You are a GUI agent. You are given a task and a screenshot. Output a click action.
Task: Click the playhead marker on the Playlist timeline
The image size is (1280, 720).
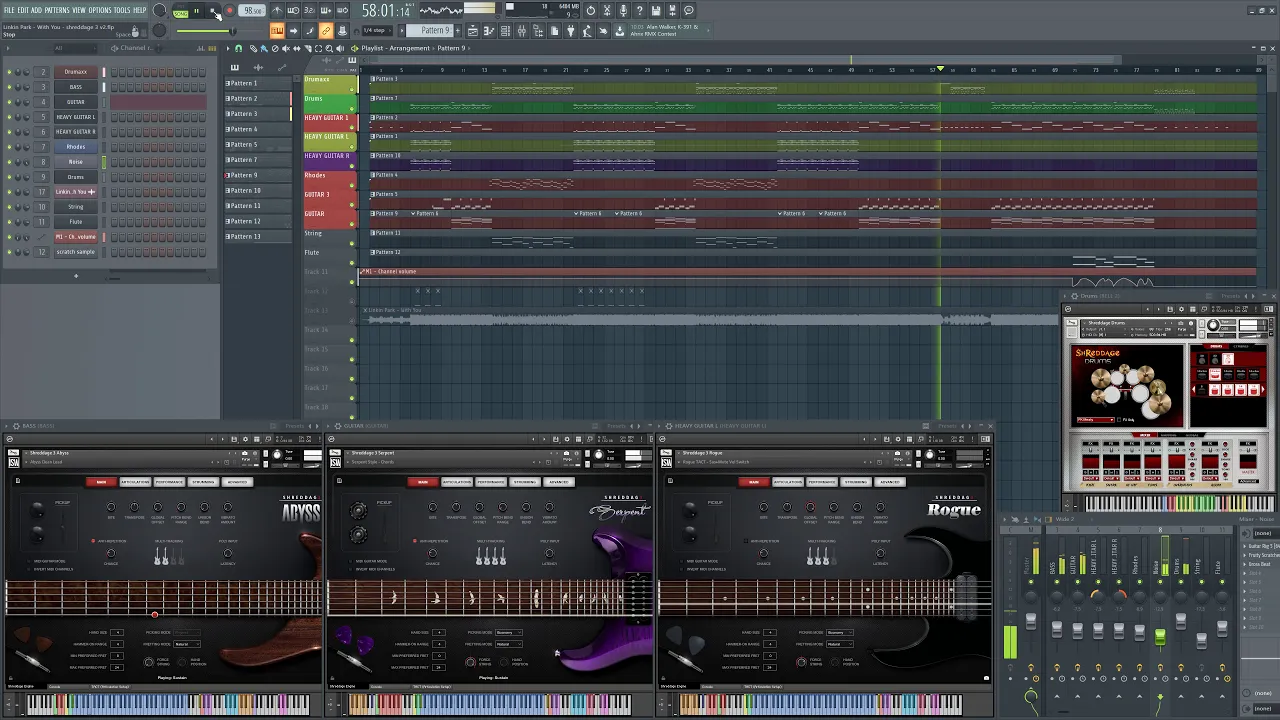point(940,69)
